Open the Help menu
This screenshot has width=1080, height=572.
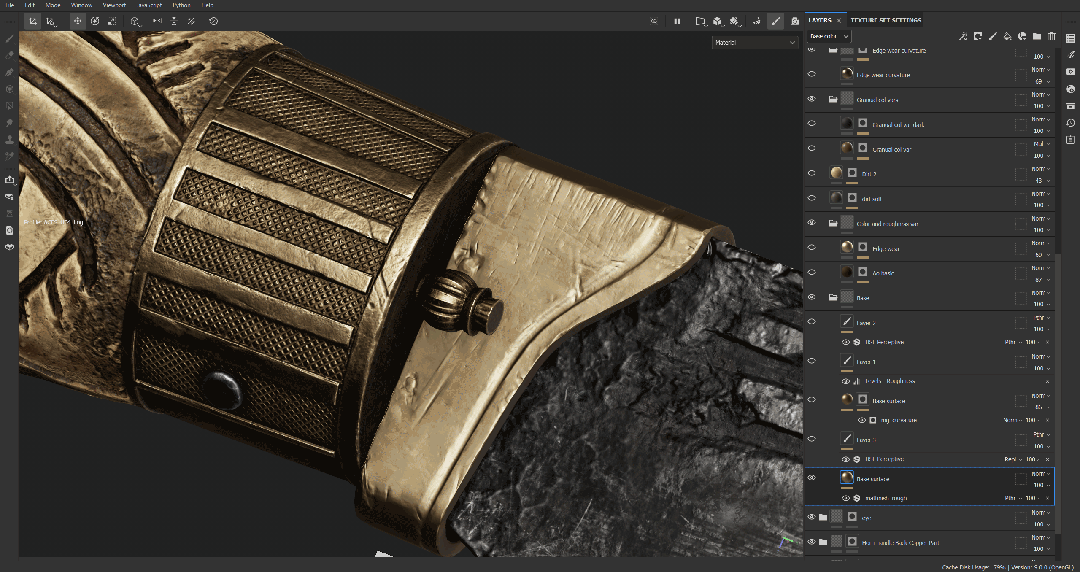click(207, 5)
